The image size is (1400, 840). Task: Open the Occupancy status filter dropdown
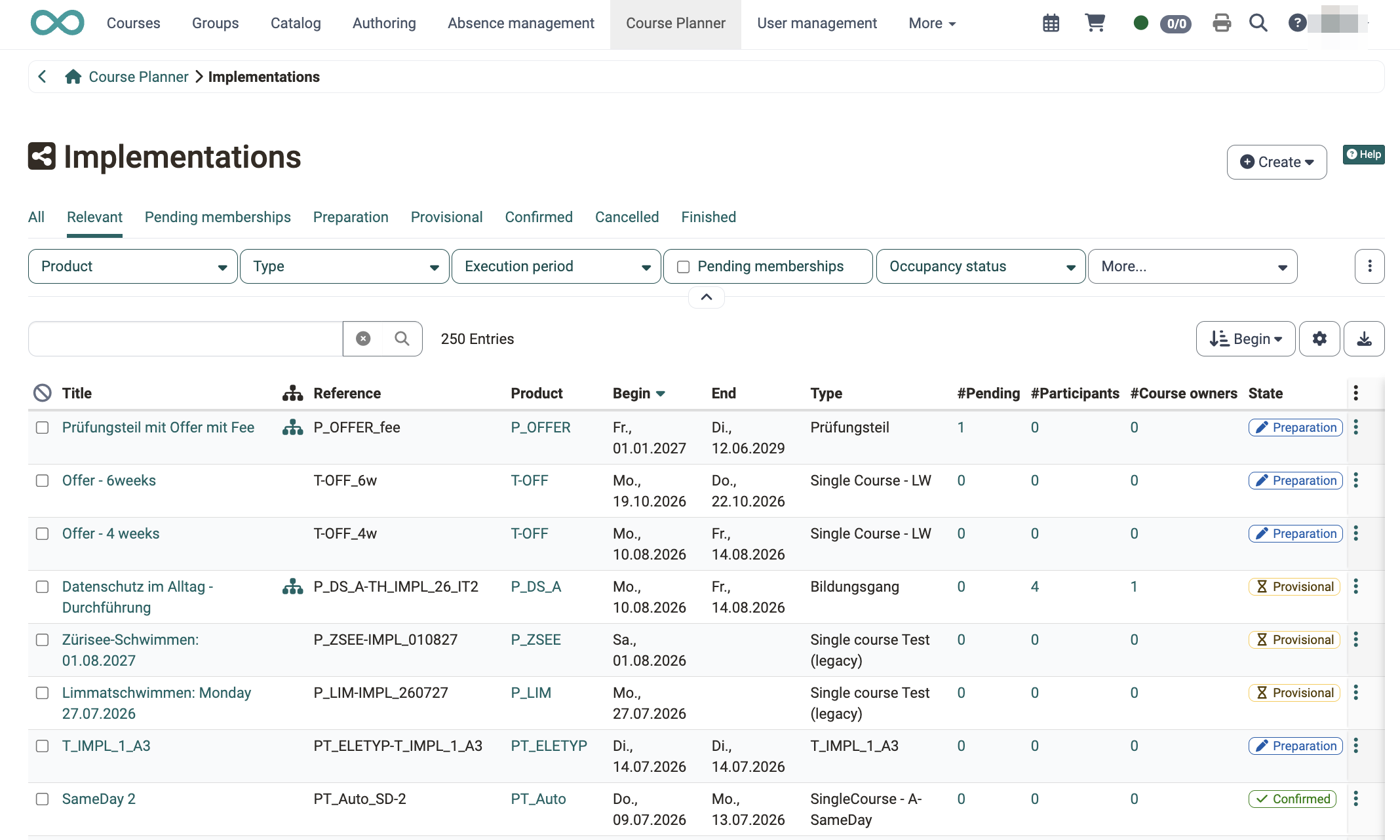pos(981,266)
